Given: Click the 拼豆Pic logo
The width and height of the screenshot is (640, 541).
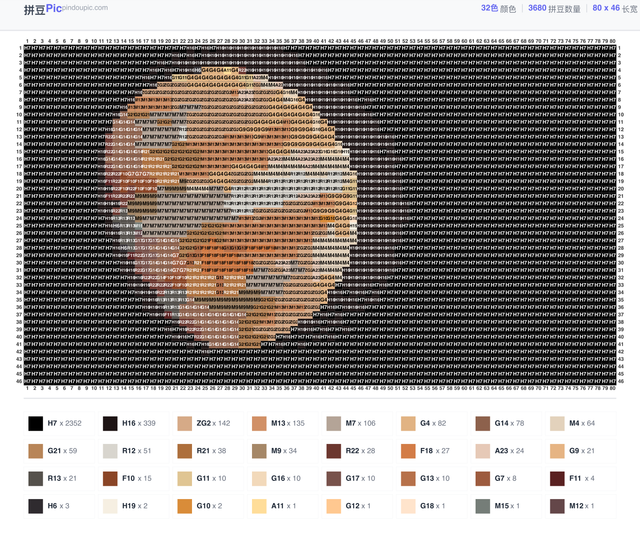Looking at the screenshot, I should 43,9.
